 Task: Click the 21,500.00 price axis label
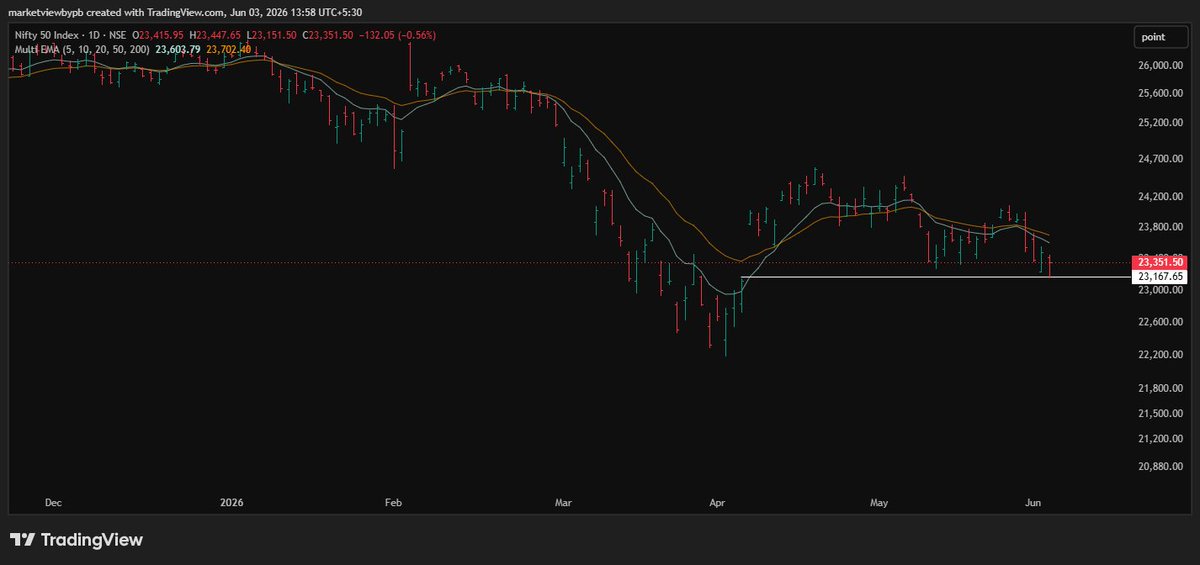1160,413
